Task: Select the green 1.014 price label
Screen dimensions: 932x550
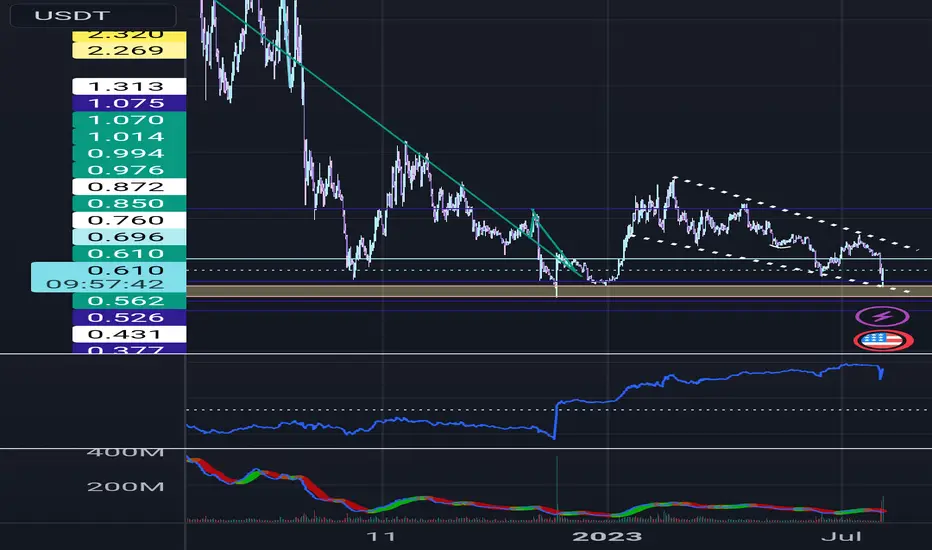Action: point(129,136)
